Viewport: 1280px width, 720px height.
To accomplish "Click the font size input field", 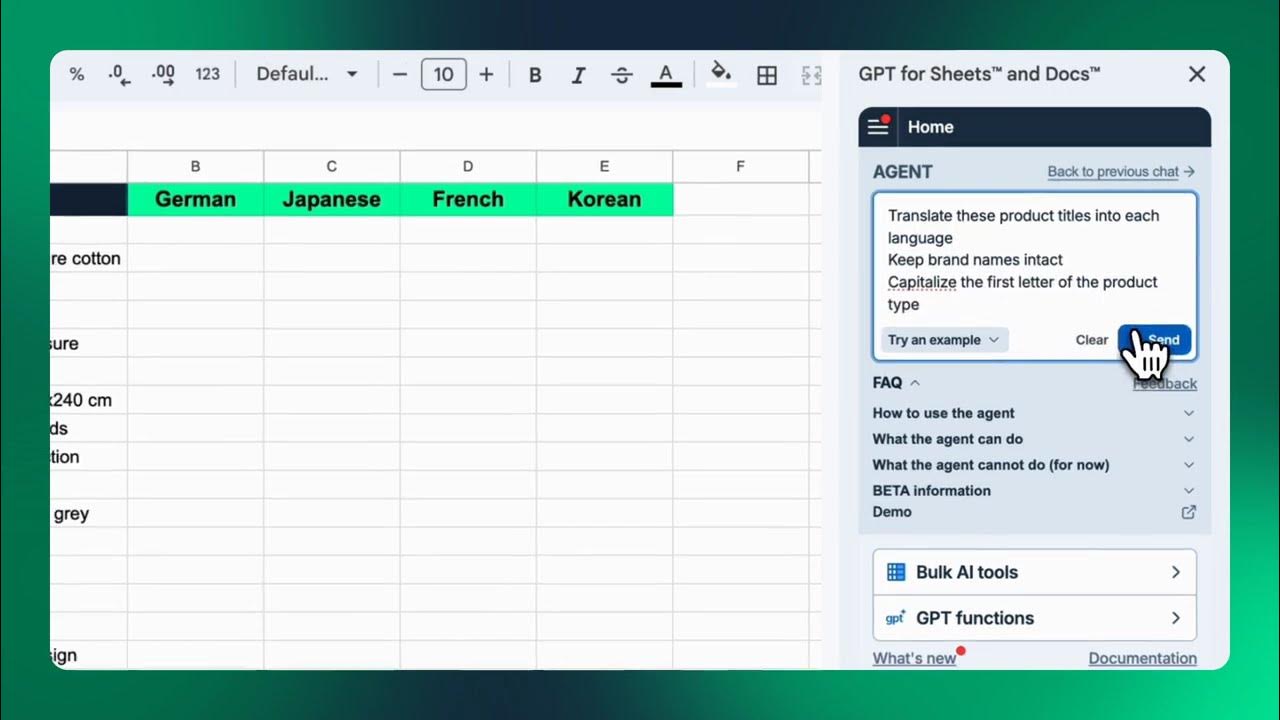I will [x=444, y=74].
